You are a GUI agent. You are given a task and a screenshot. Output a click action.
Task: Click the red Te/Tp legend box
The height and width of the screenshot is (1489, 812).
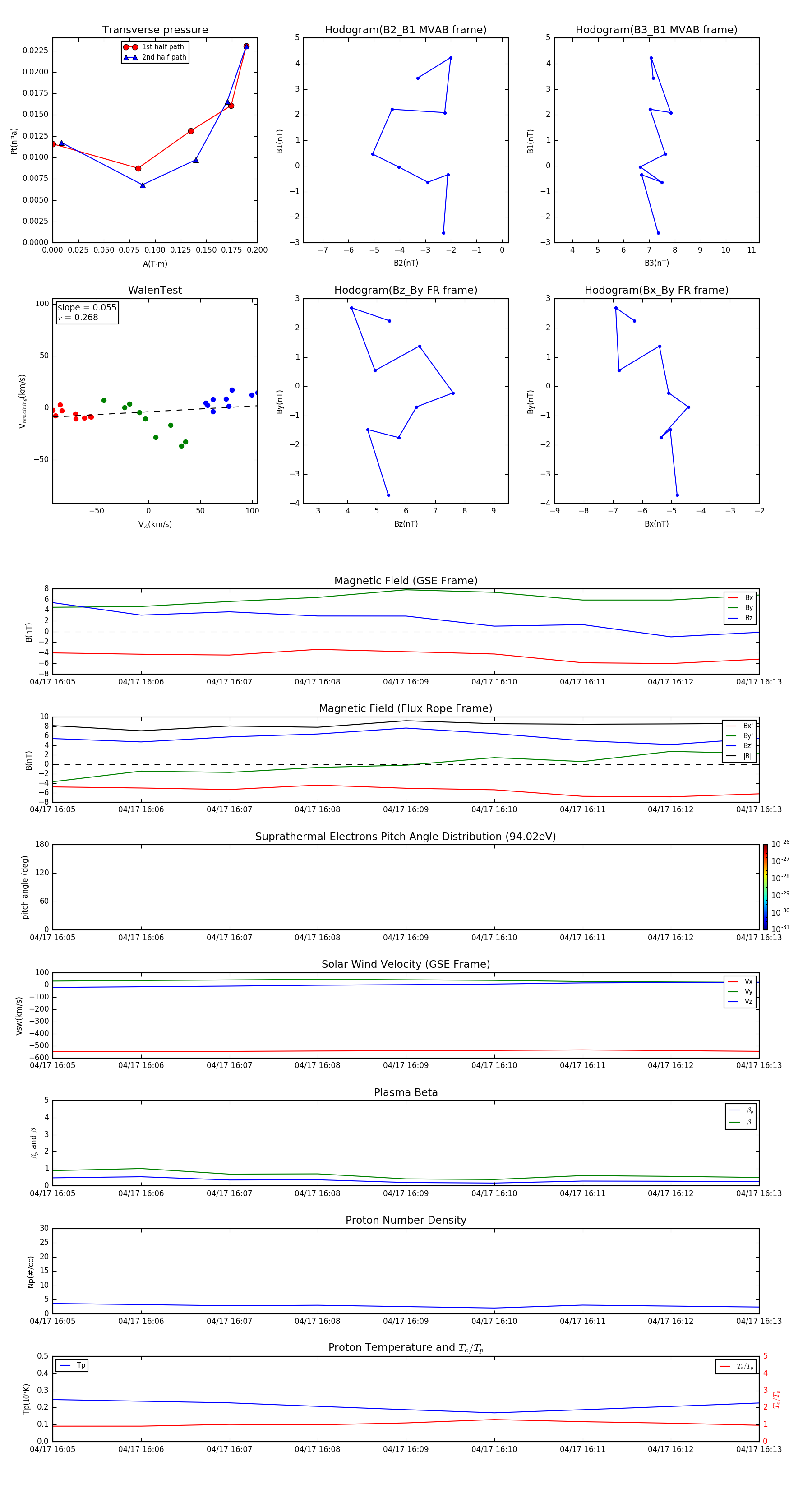[736, 1367]
